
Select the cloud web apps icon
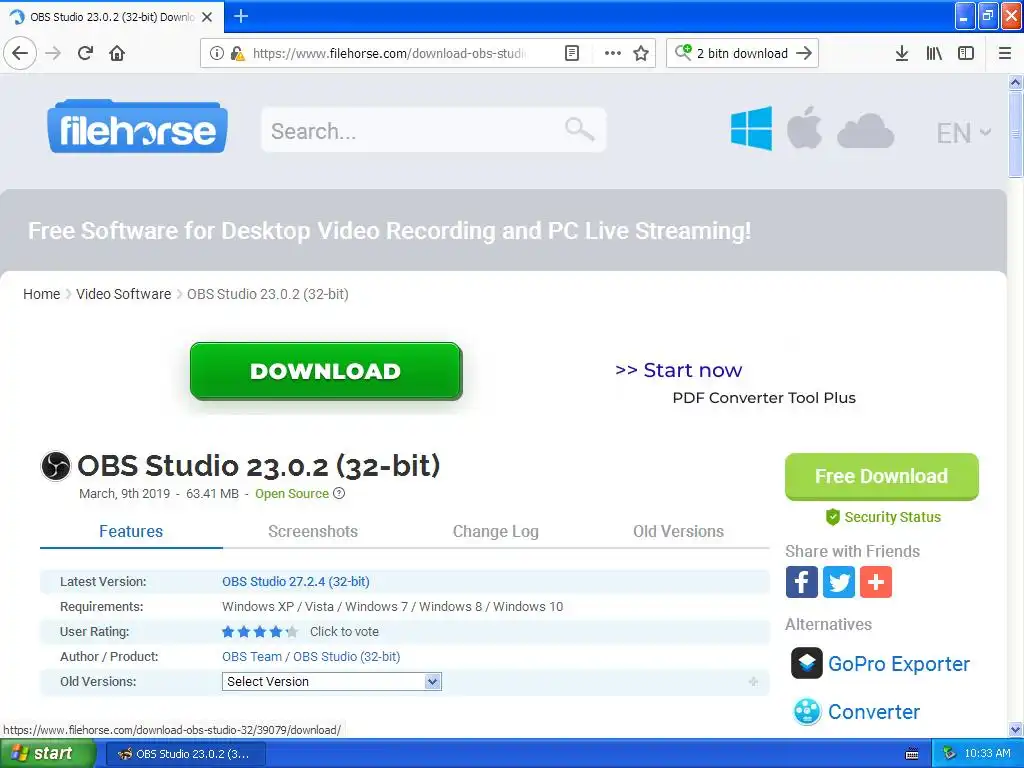tap(865, 131)
